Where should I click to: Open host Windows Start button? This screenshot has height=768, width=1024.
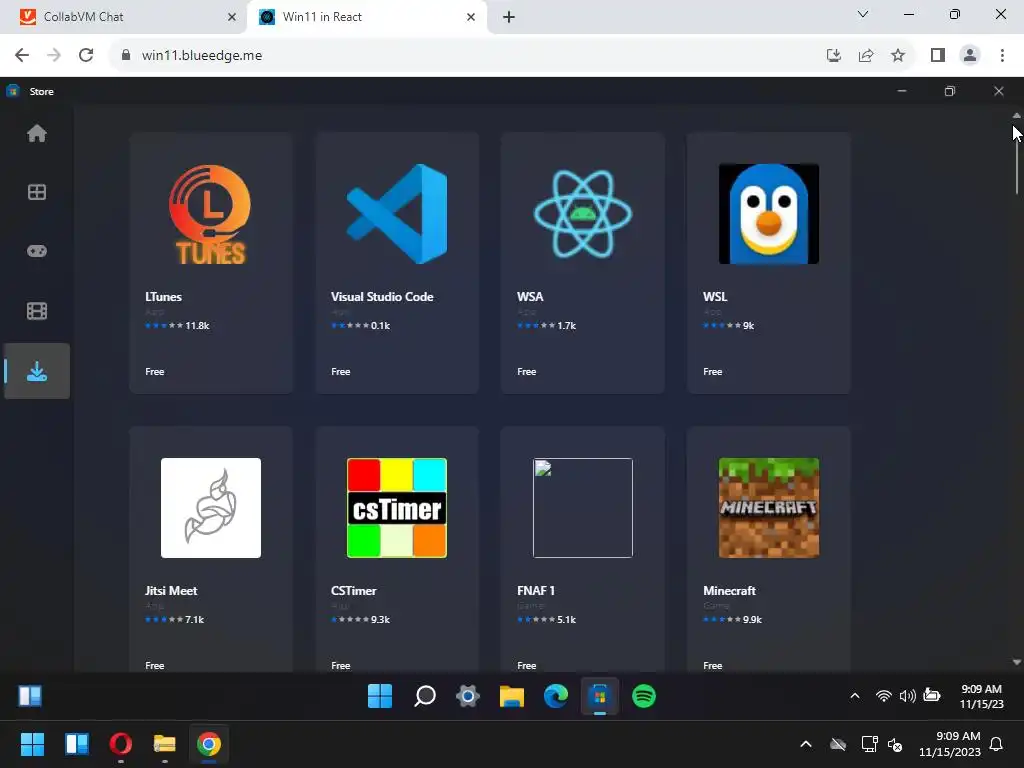(32, 744)
